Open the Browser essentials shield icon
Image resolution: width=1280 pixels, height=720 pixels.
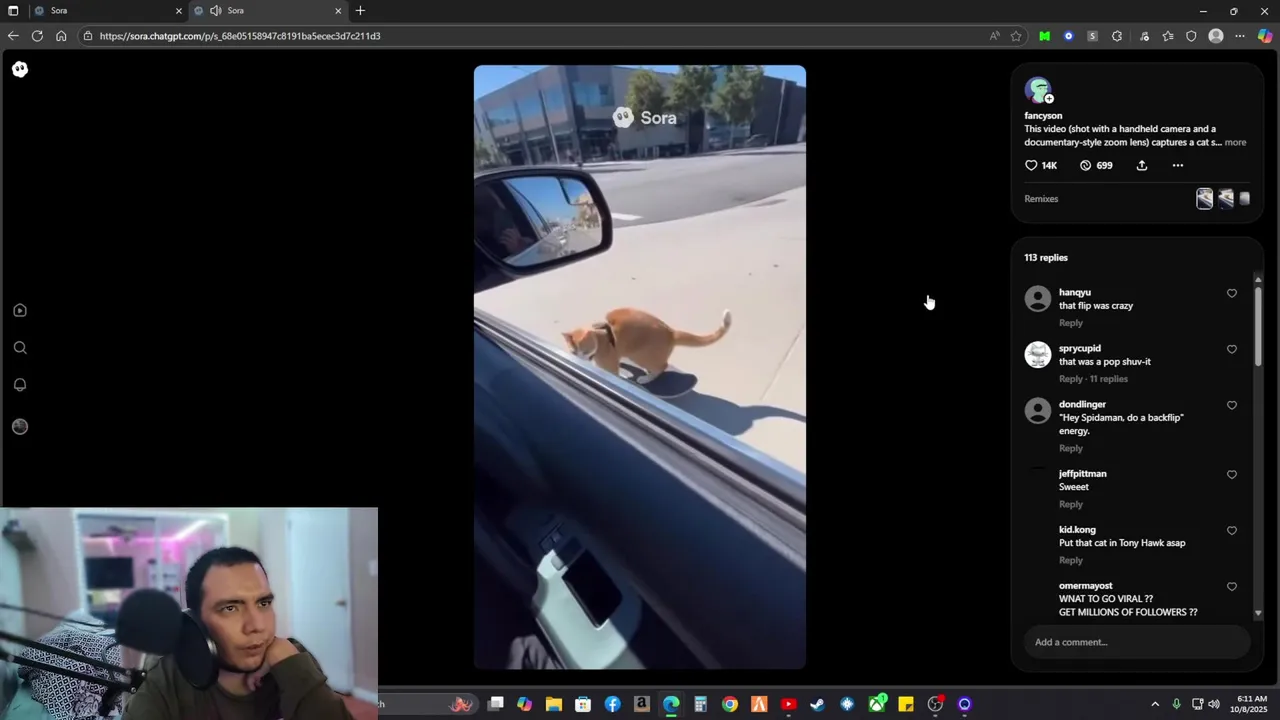(1191, 36)
